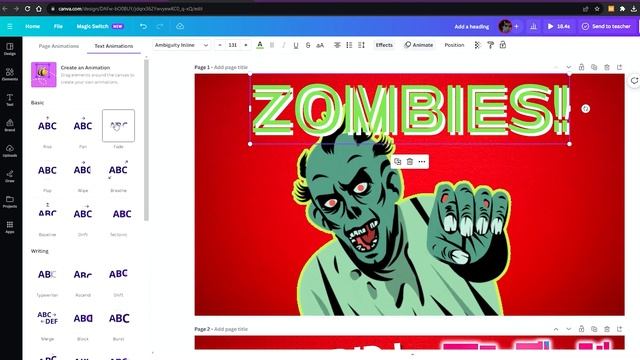Toggle underline formatting
This screenshot has height=360, width=640.
coord(296,45)
